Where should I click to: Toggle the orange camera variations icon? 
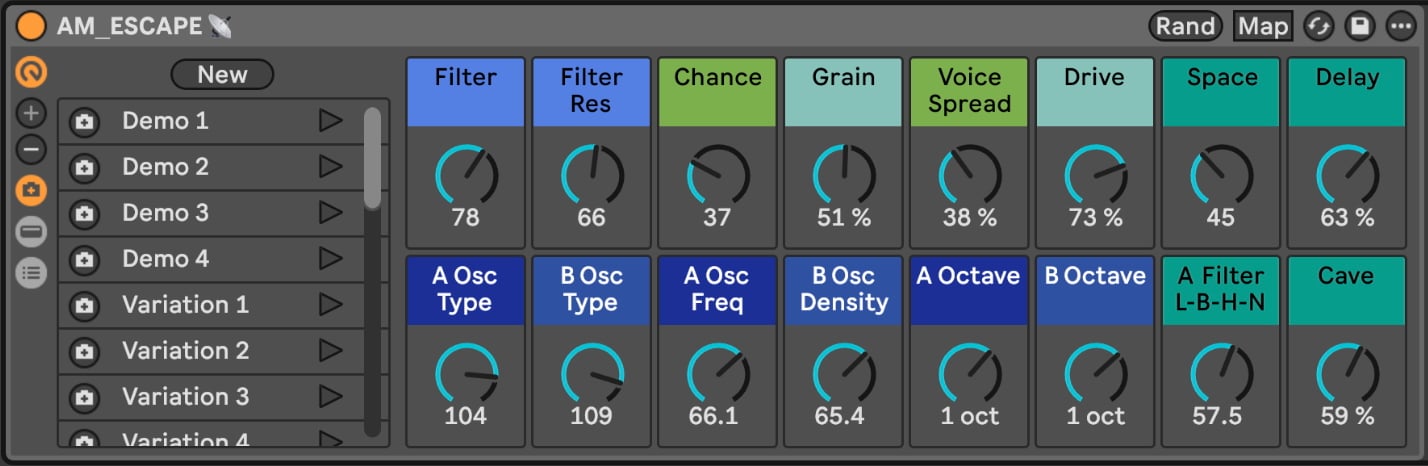point(32,190)
